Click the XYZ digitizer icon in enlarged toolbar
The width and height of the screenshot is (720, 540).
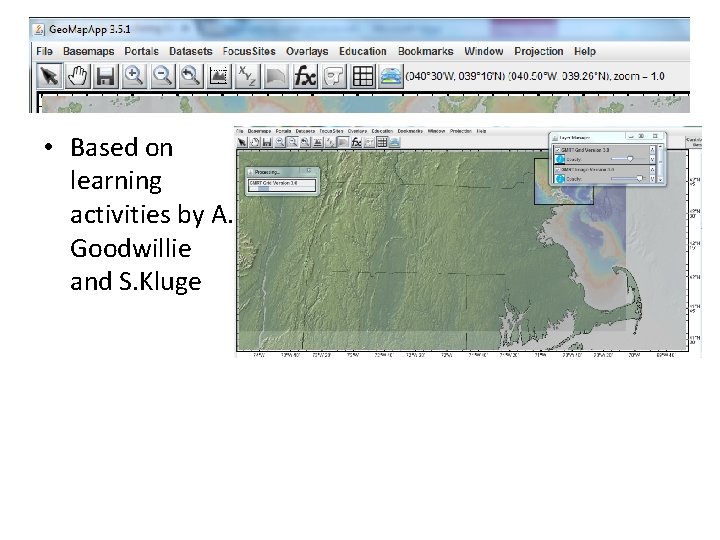(247, 76)
